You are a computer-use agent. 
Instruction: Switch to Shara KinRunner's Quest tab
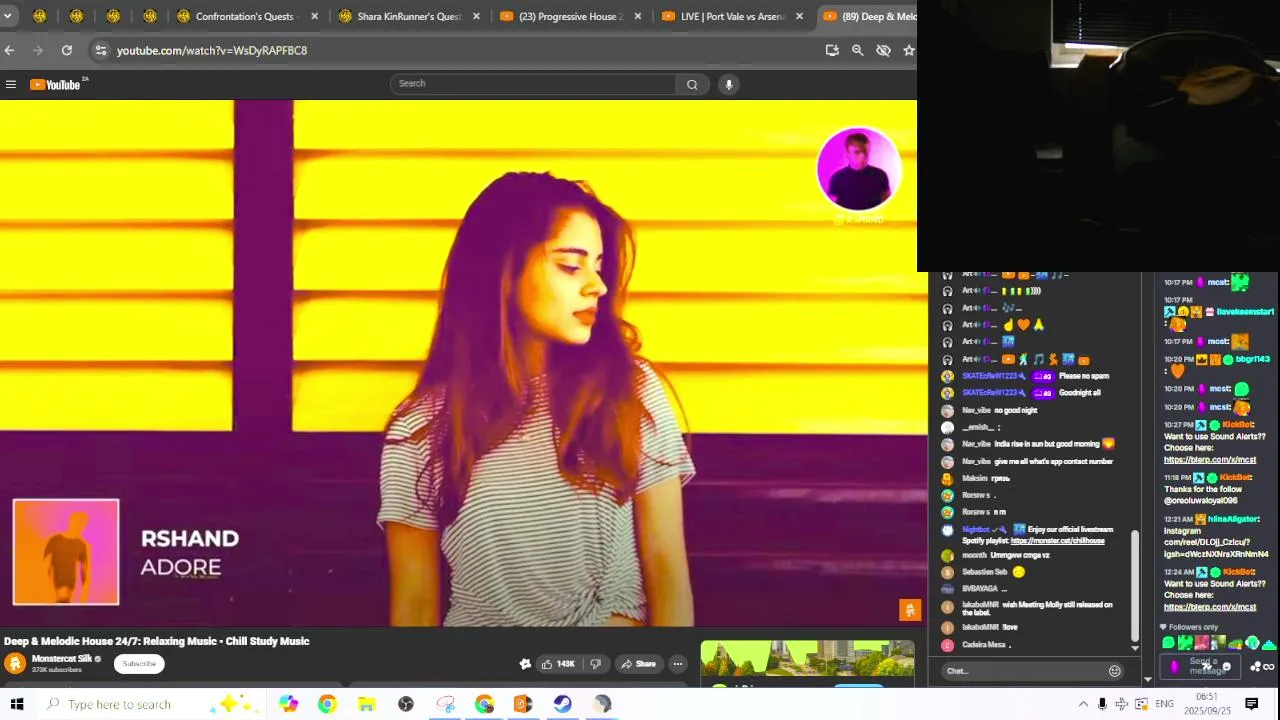[408, 16]
